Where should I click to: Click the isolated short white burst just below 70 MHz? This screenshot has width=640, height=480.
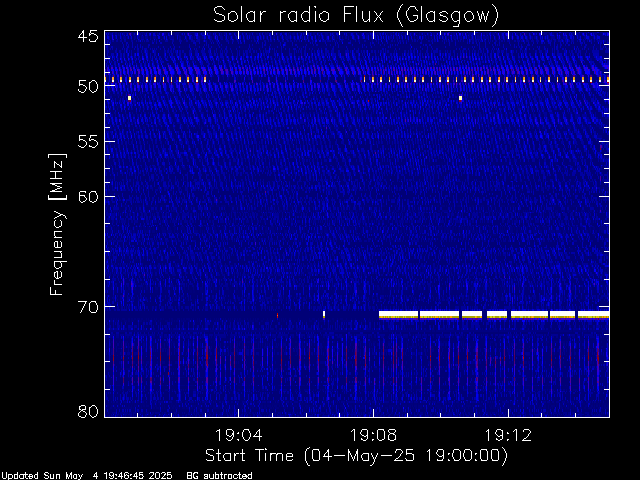(x=324, y=315)
